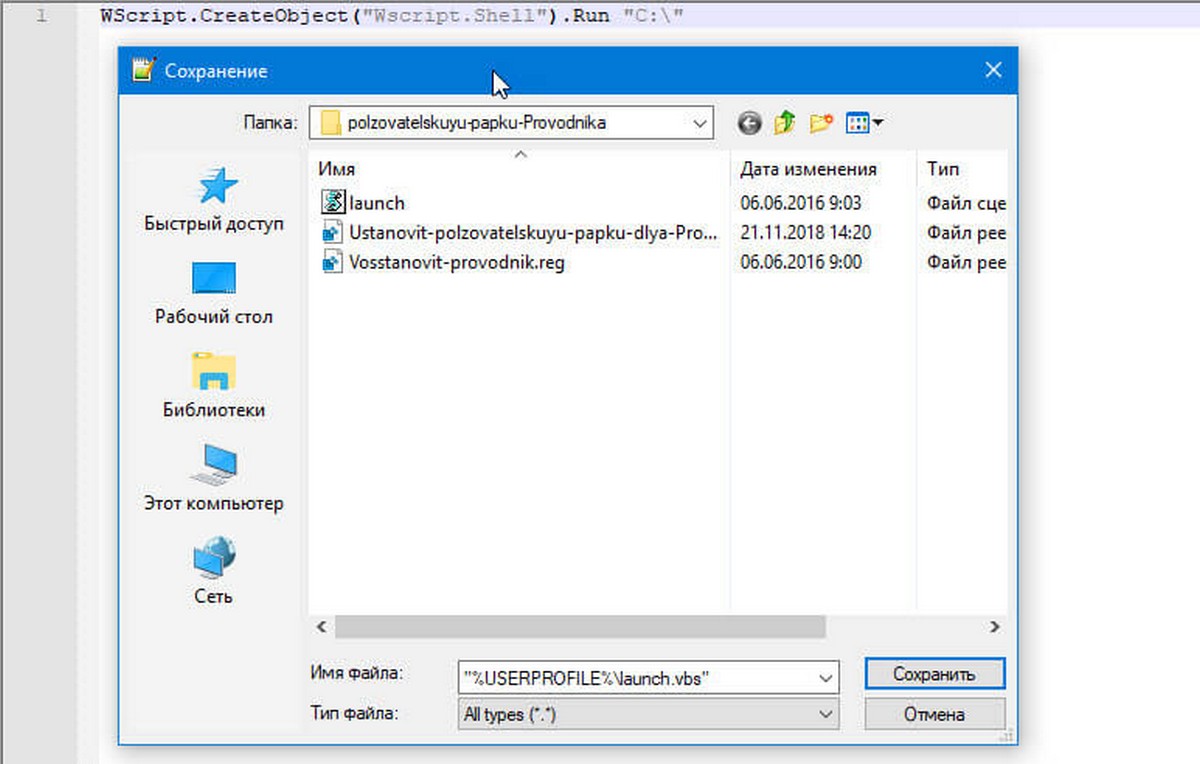Open the view menu icon dropdown
Image resolution: width=1200 pixels, height=764 pixels.
point(864,123)
